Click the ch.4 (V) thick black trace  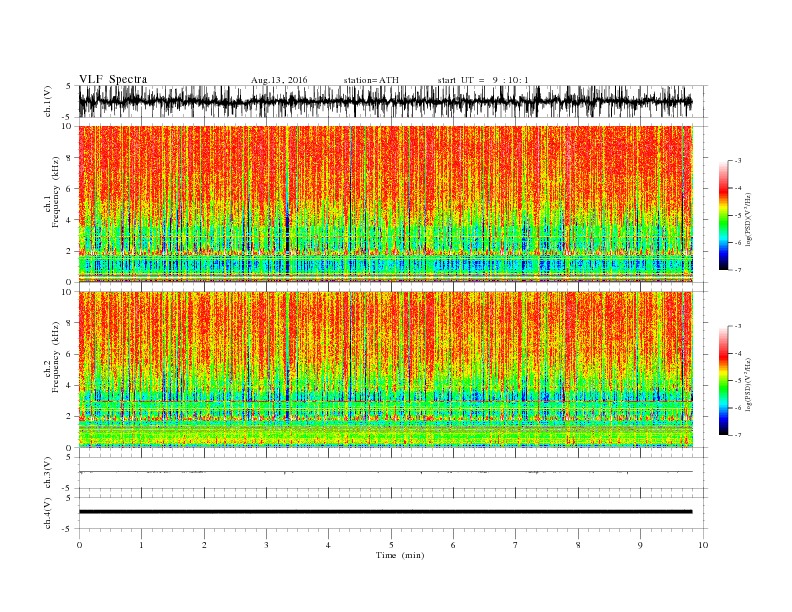click(x=385, y=512)
